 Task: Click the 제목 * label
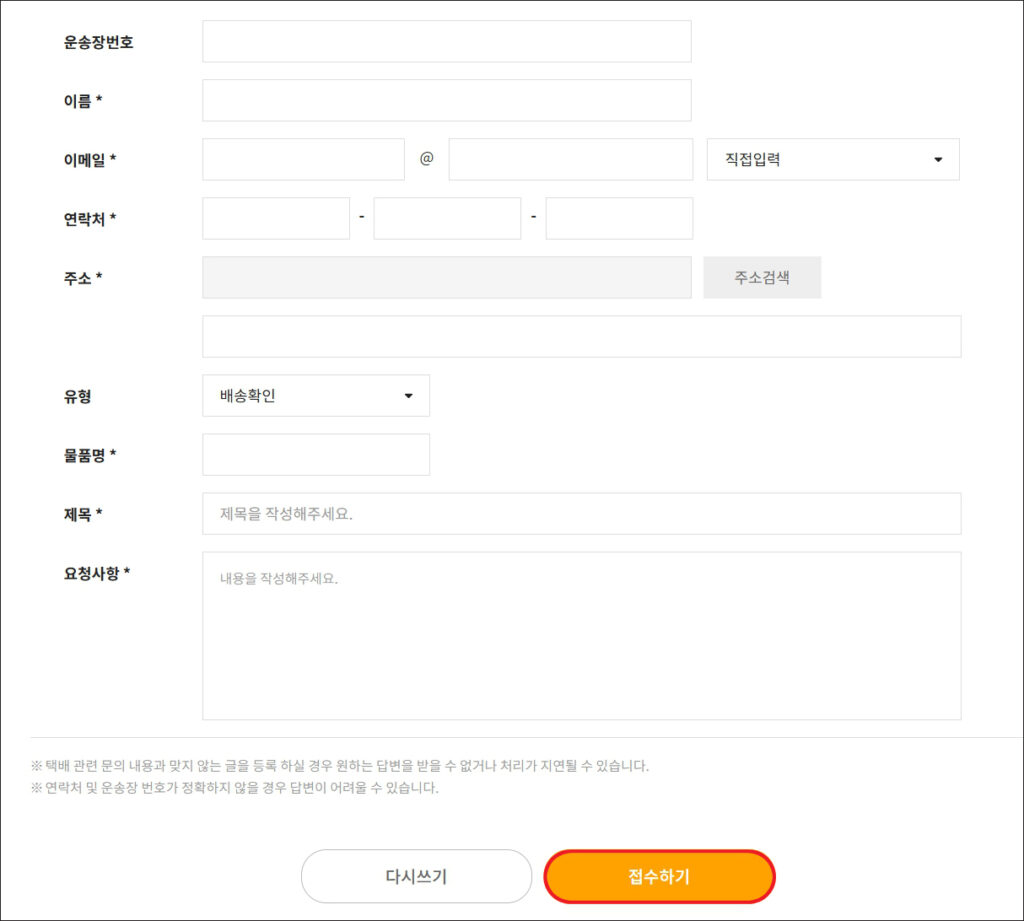pyautogui.click(x=83, y=515)
